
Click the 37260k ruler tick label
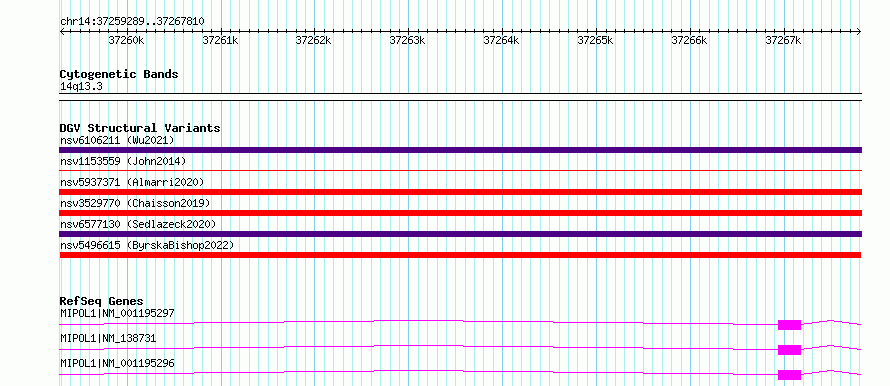[x=127, y=40]
